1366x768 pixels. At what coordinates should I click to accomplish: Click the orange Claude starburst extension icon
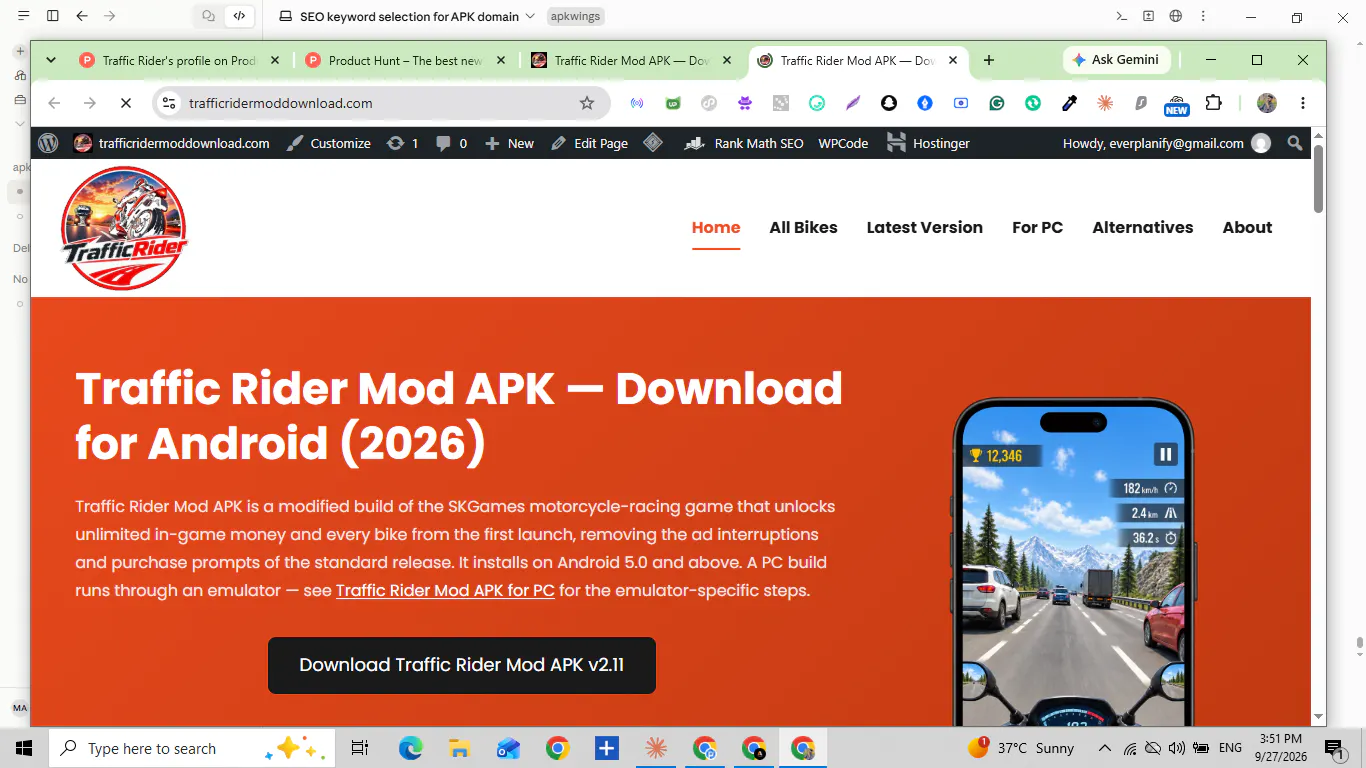[1105, 103]
